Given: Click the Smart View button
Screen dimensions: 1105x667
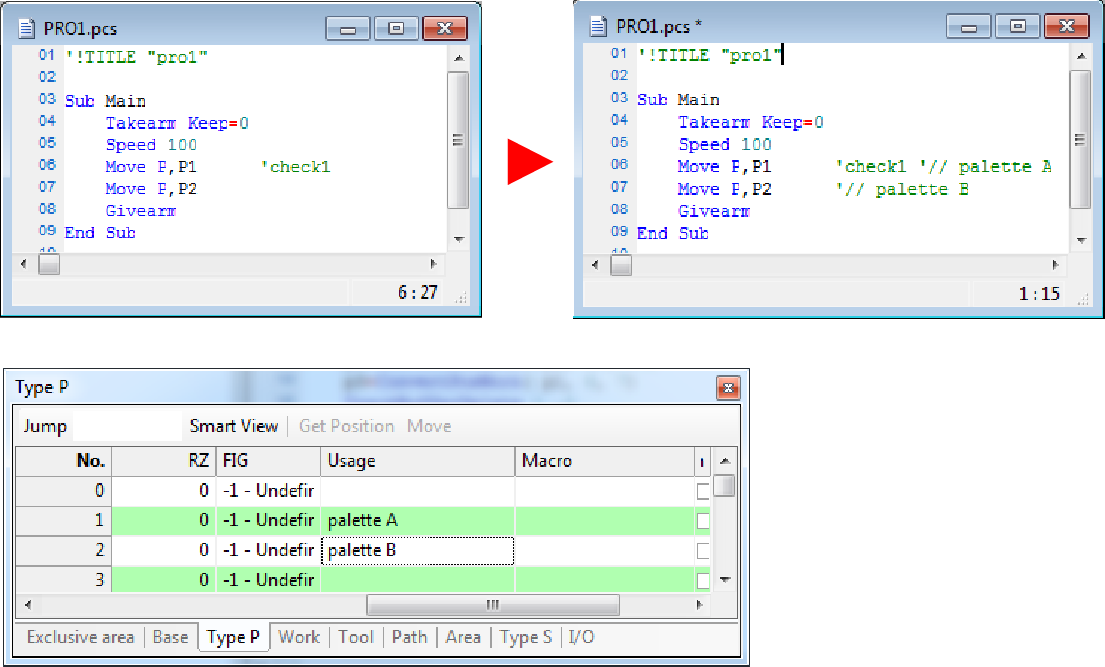Looking at the screenshot, I should point(233,426).
